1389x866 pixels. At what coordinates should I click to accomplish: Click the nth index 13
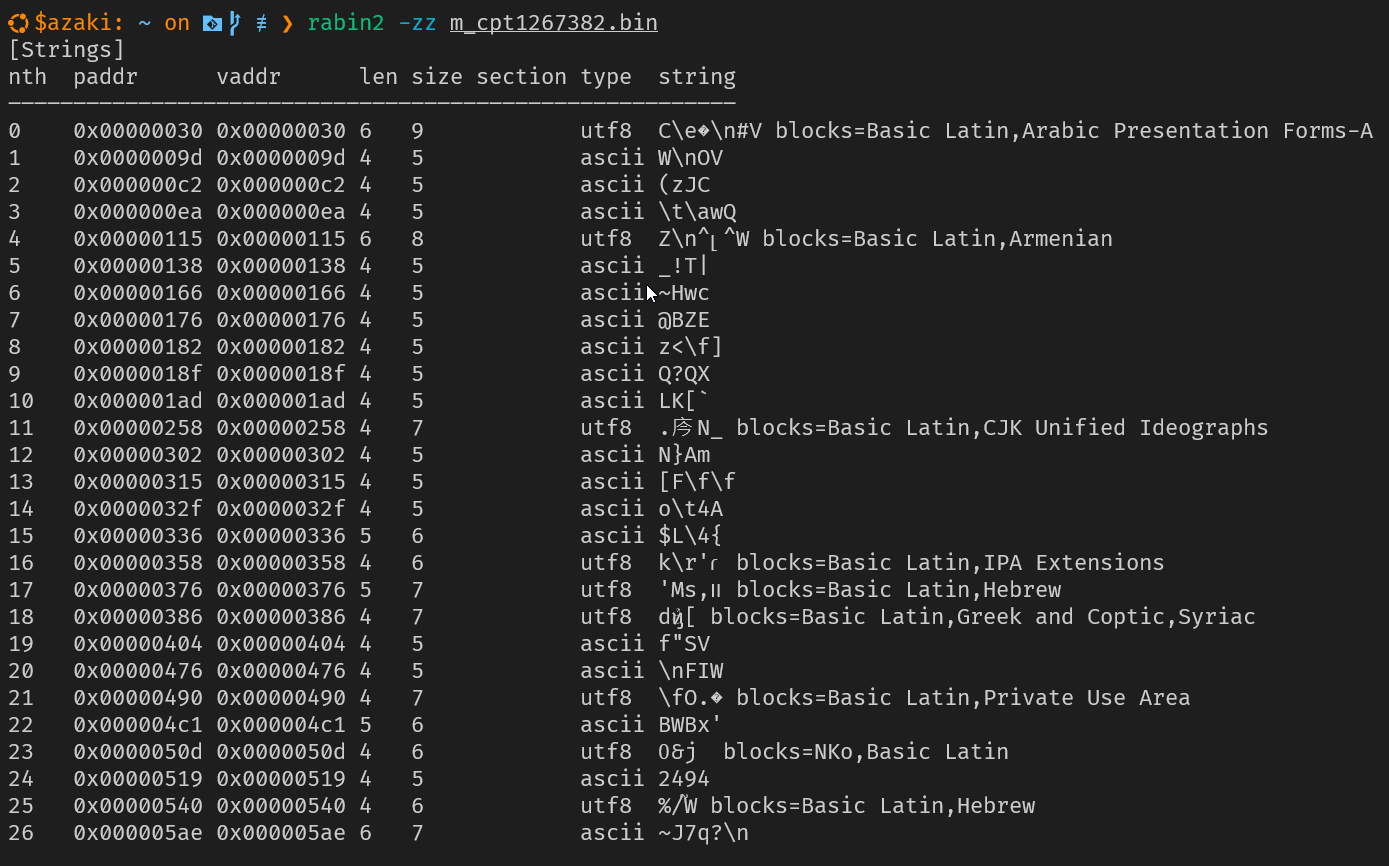[21, 482]
